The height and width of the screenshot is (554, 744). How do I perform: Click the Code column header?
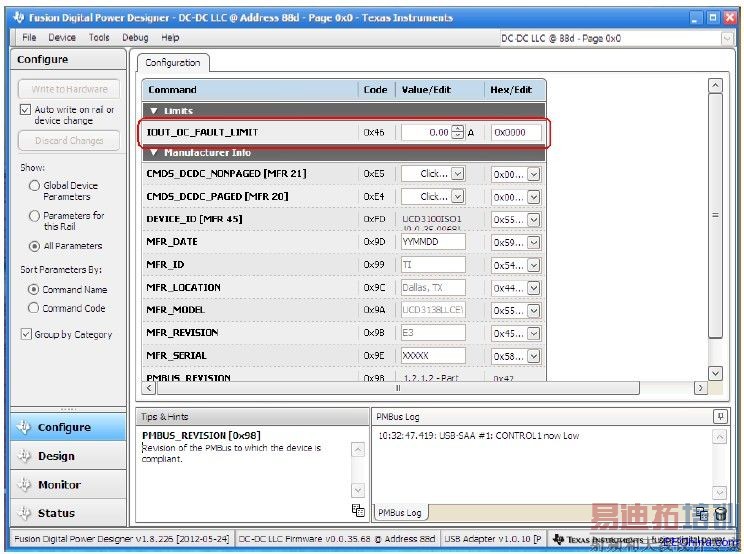point(376,90)
